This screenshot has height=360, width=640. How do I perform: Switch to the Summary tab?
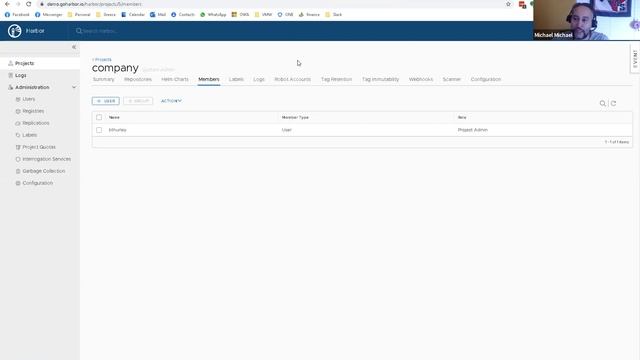point(104,79)
